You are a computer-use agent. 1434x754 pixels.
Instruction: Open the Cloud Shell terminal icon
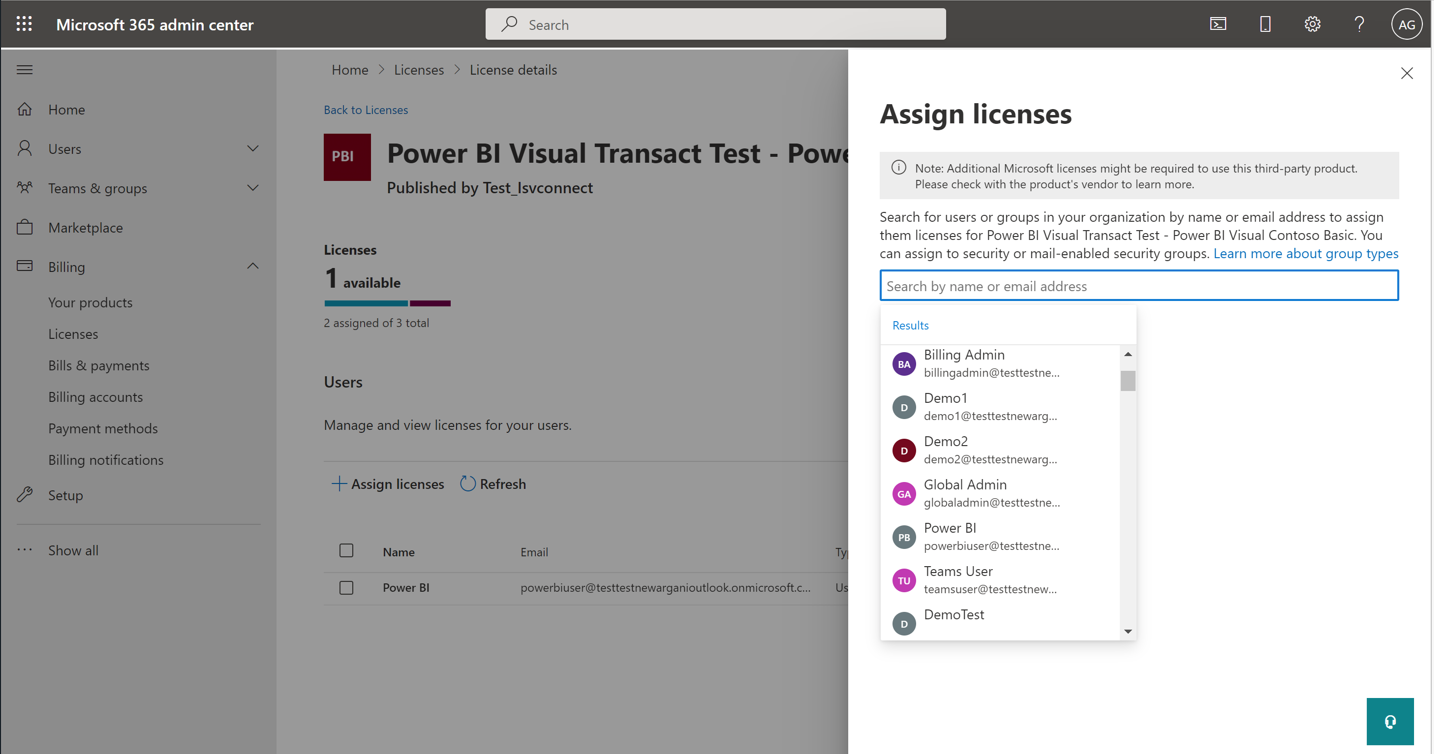coord(1218,24)
